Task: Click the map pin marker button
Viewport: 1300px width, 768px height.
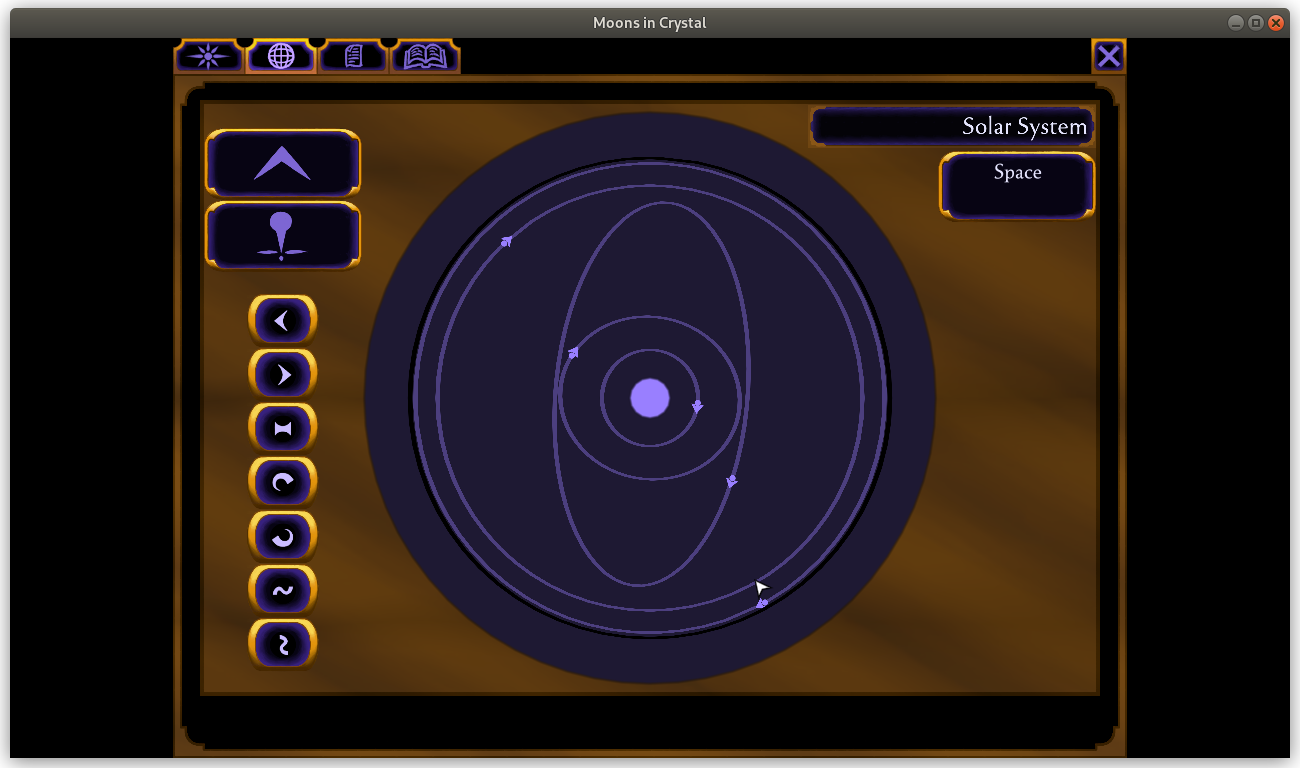Action: [x=282, y=236]
